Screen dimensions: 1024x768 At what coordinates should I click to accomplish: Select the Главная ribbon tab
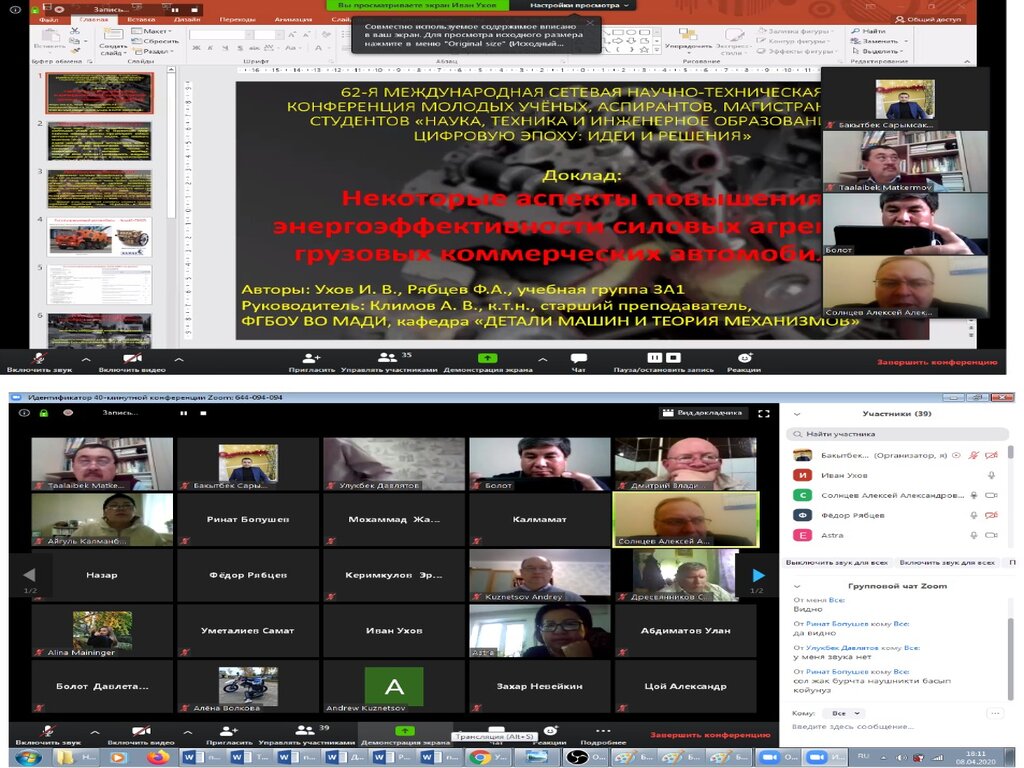point(94,20)
